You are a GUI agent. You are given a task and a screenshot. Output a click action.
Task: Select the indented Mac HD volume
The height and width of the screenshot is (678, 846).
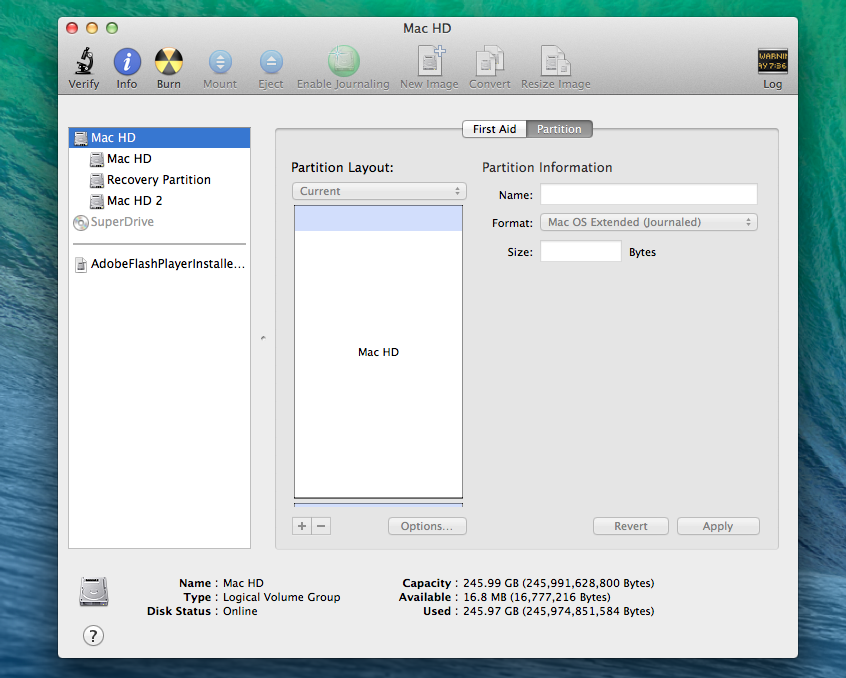[x=160, y=159]
